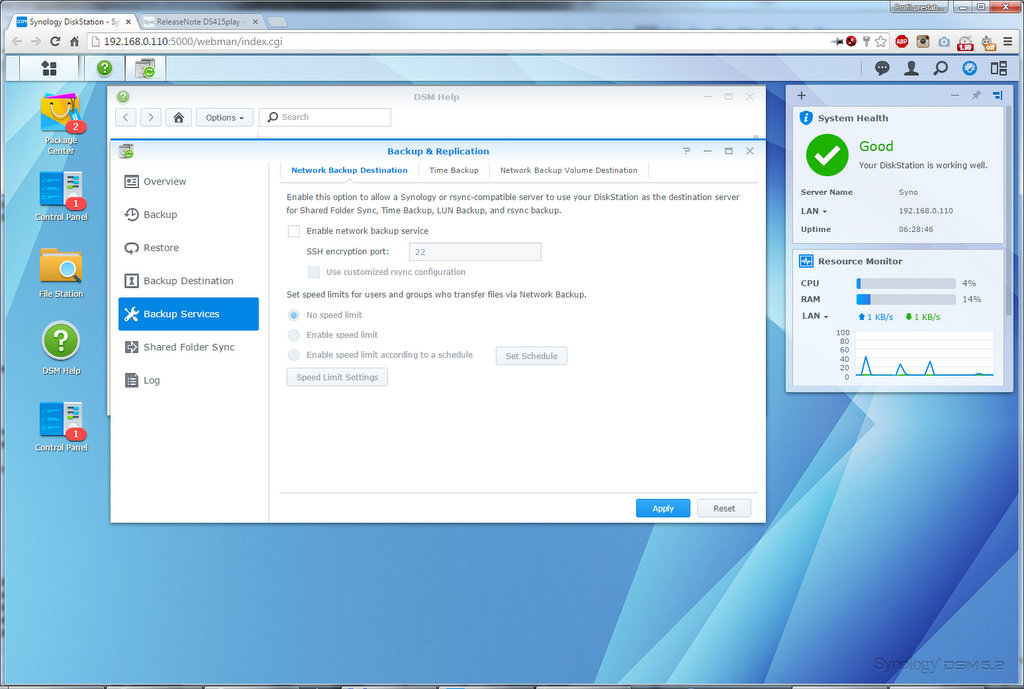Click the System Health info icon
Image resolution: width=1024 pixels, height=689 pixels.
click(806, 118)
